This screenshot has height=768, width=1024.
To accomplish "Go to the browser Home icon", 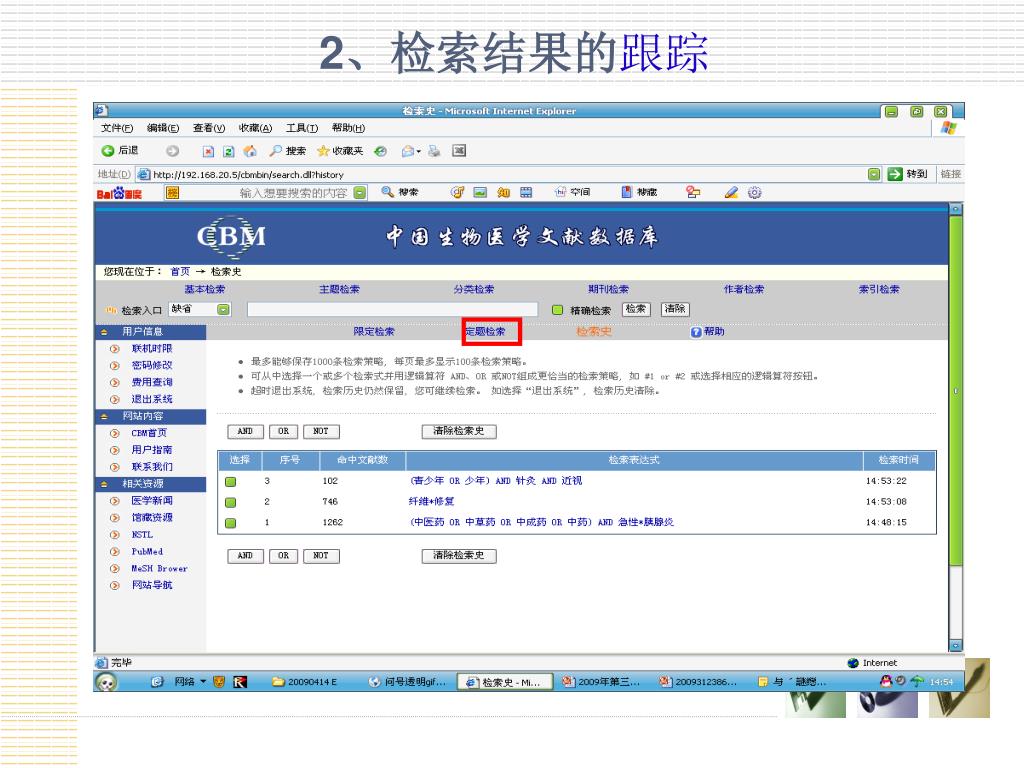I will (250, 151).
